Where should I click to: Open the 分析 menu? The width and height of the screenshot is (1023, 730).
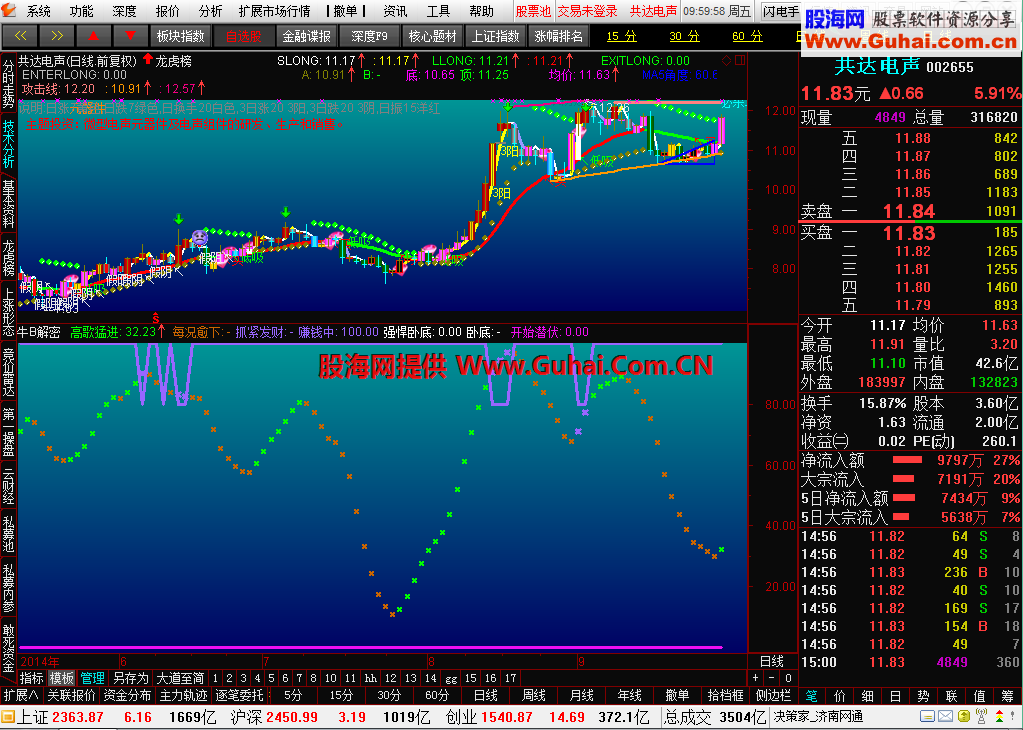pyautogui.click(x=210, y=11)
